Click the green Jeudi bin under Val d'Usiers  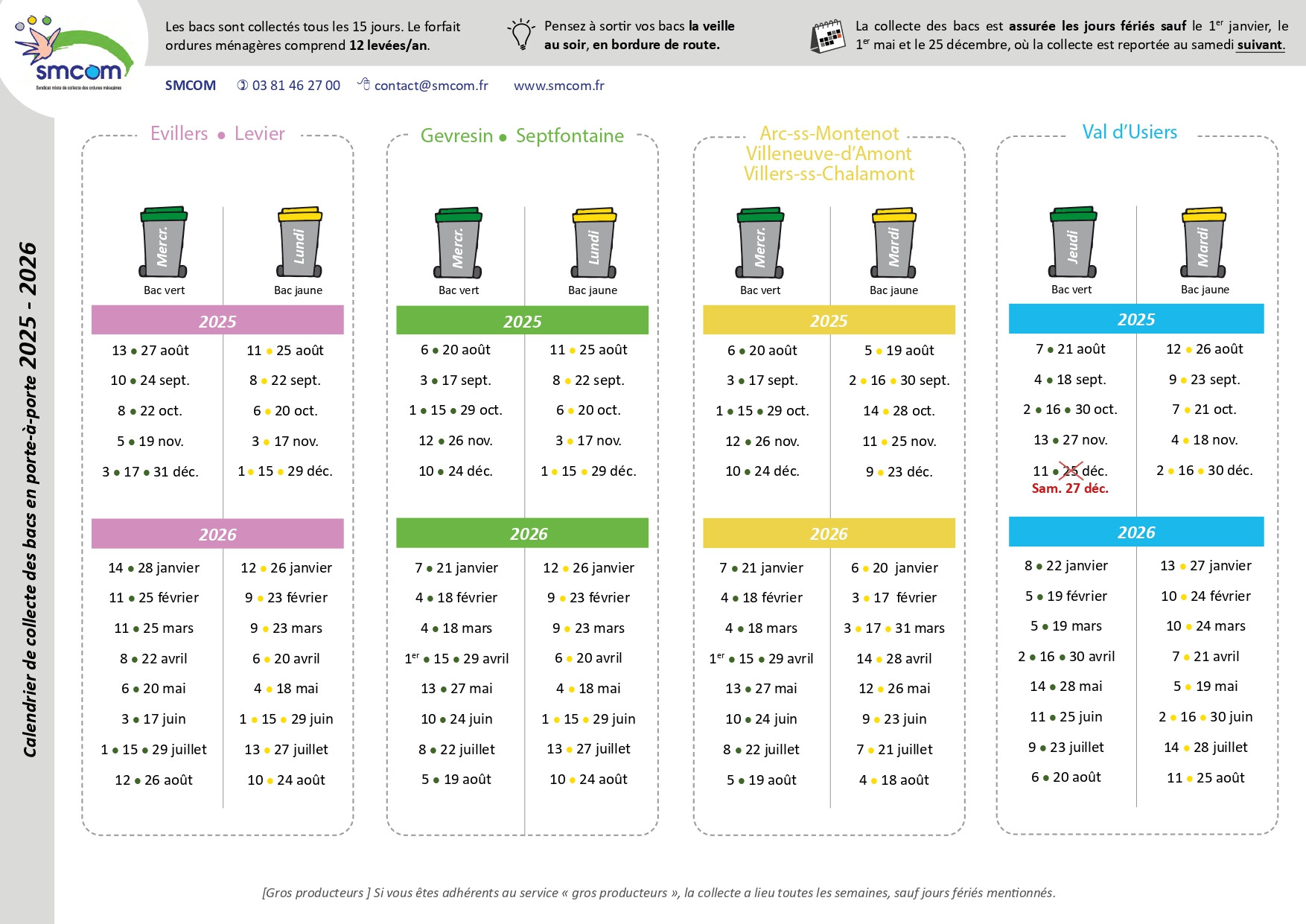coord(1072,242)
